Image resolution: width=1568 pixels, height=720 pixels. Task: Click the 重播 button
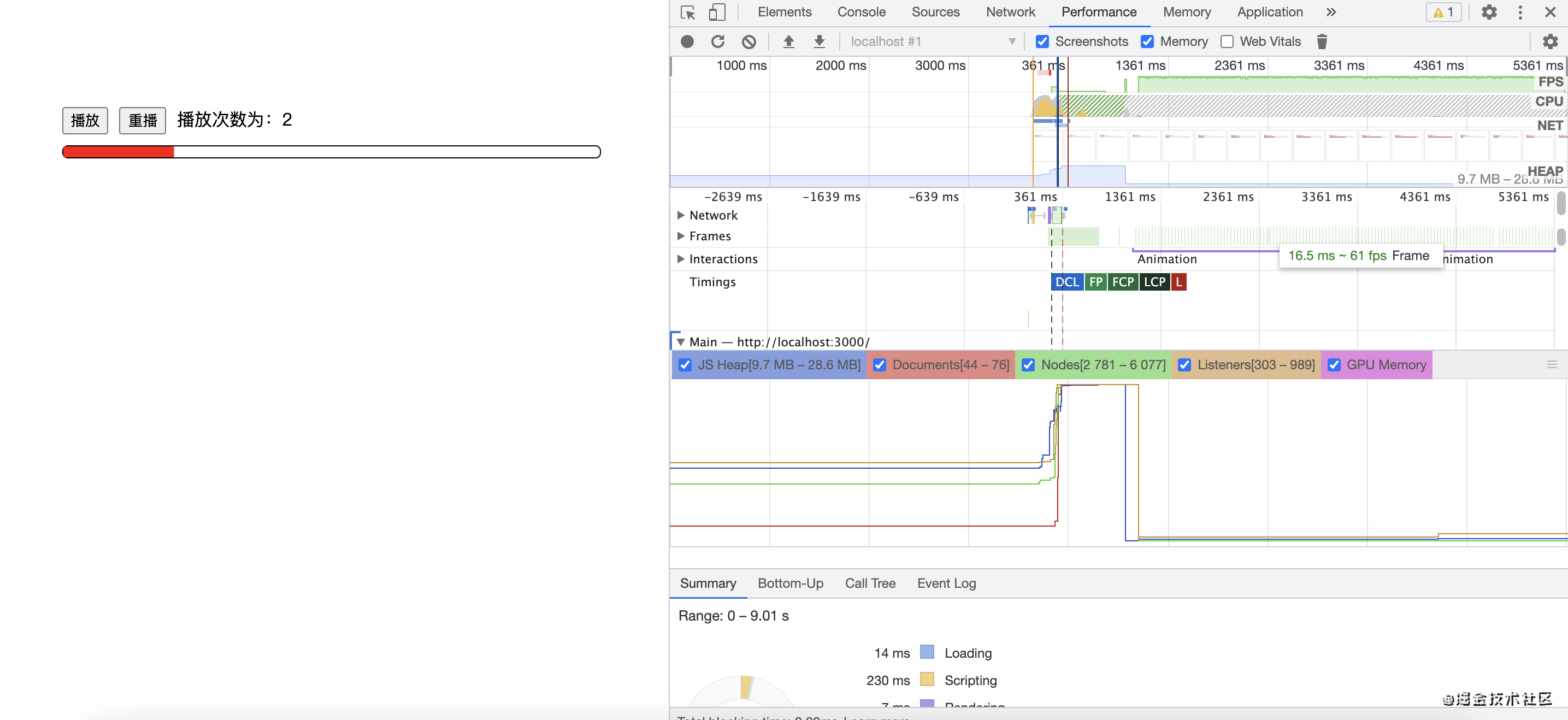143,120
